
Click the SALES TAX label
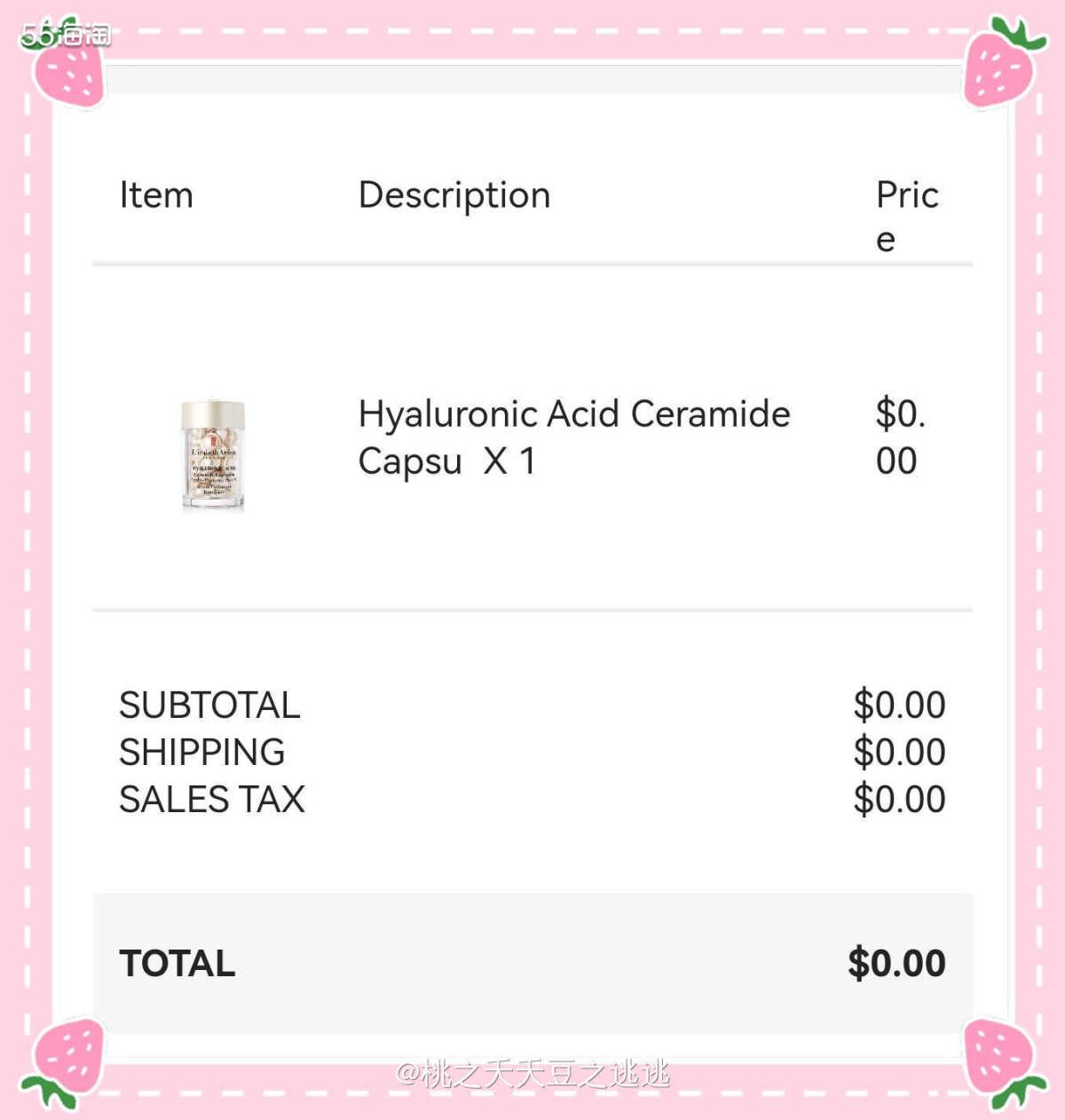212,800
